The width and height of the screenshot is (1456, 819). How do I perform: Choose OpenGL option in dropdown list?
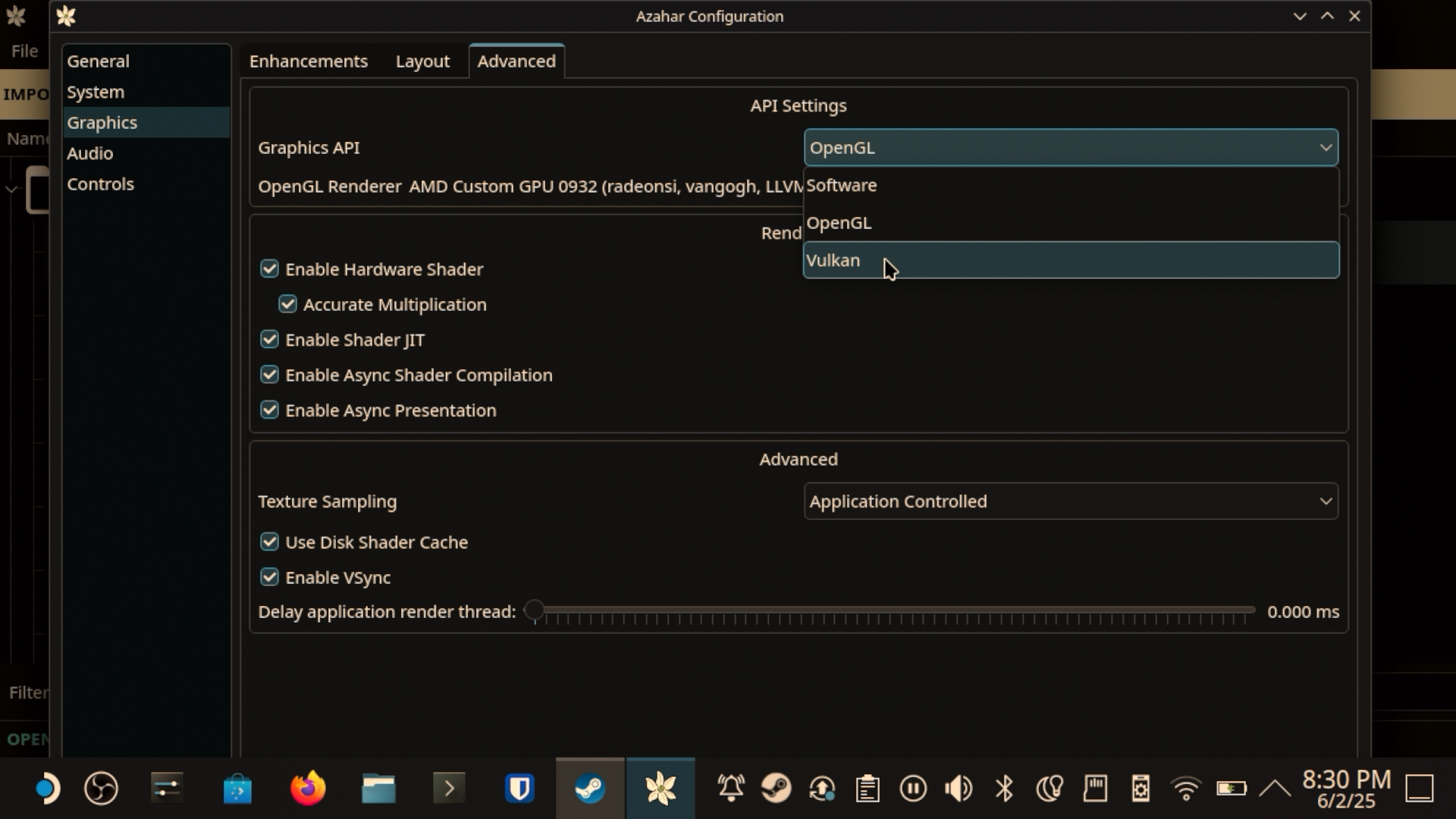1071,223
